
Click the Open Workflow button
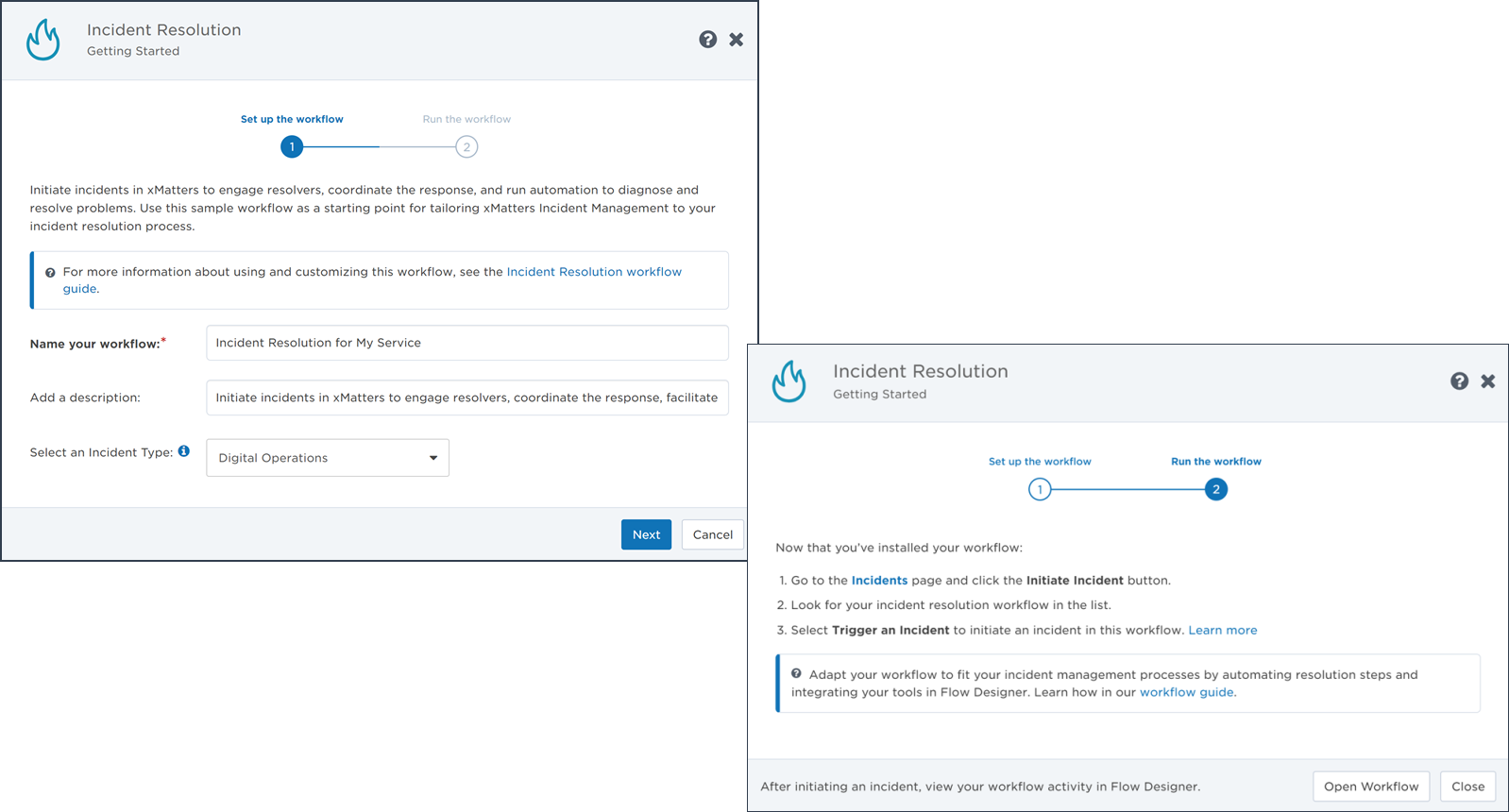pyautogui.click(x=1371, y=787)
